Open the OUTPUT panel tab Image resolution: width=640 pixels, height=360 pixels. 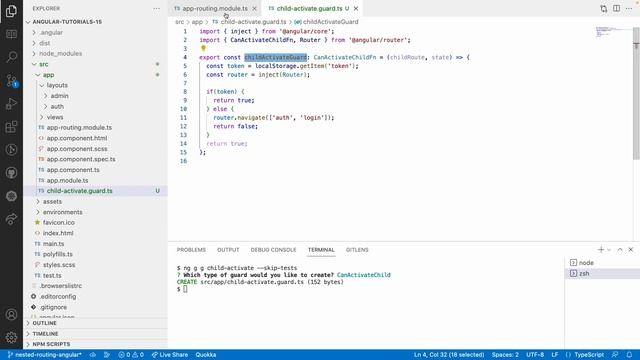(x=228, y=250)
